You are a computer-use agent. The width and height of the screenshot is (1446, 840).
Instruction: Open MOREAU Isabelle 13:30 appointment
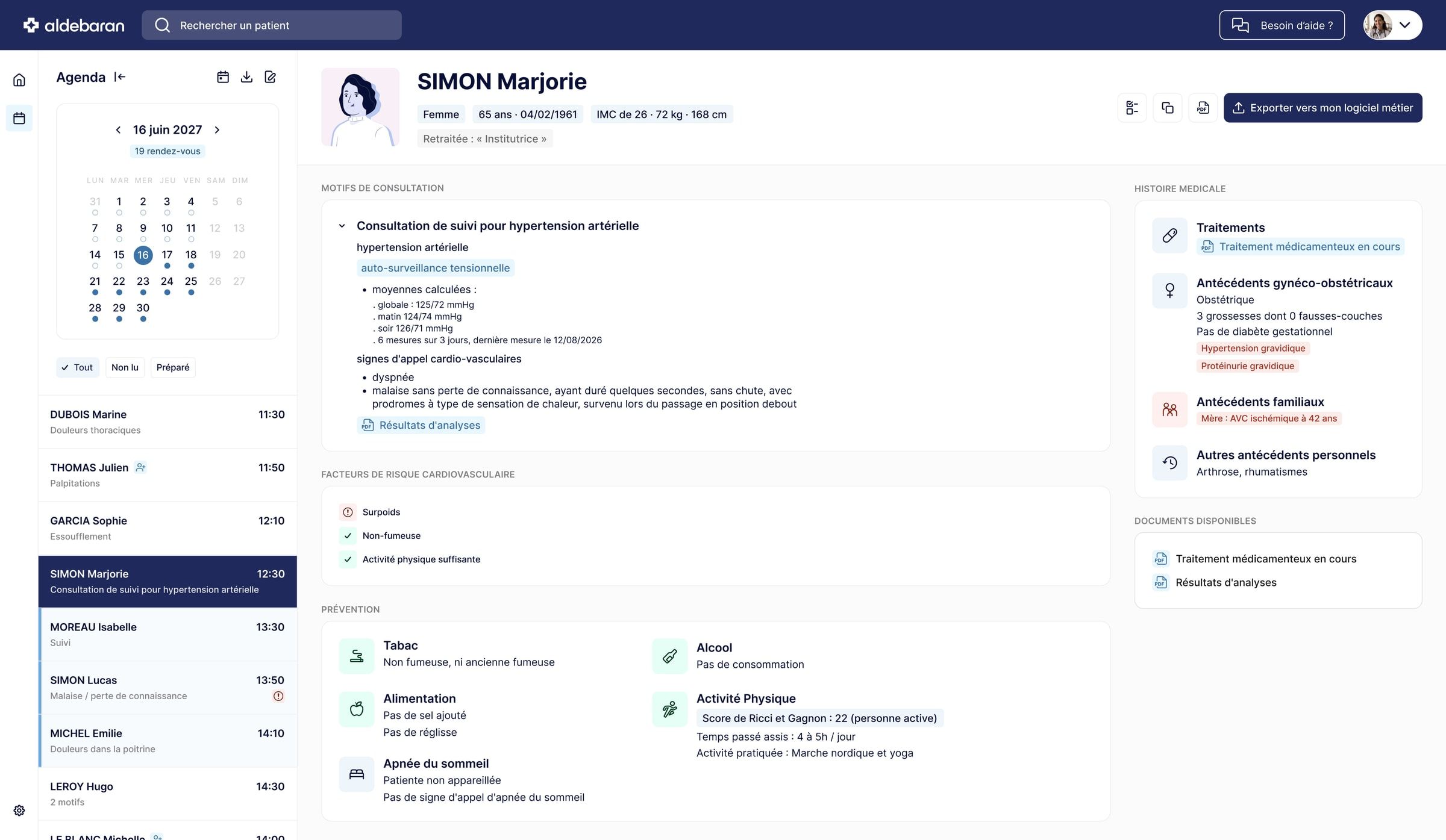click(x=167, y=634)
